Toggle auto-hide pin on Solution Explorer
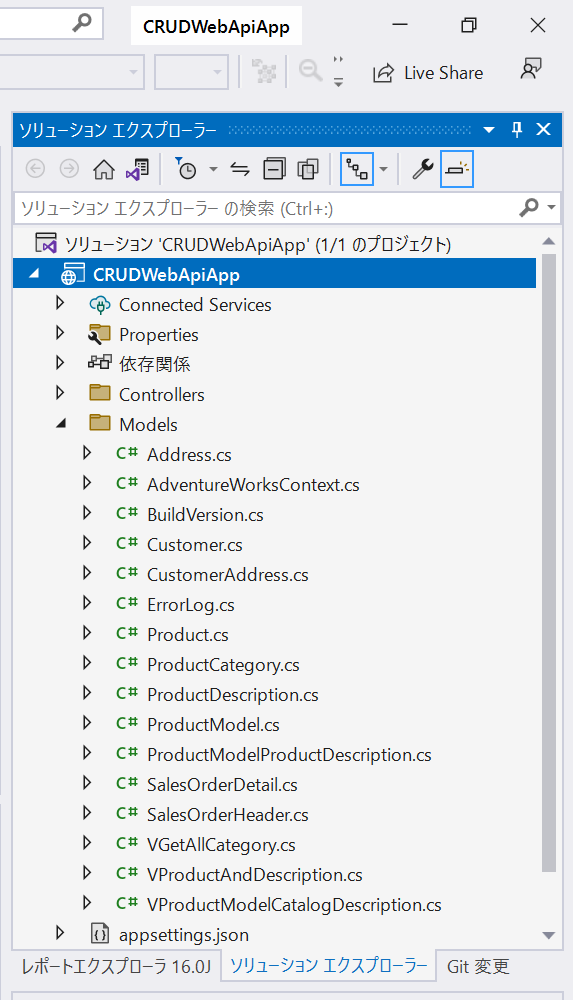The height and width of the screenshot is (1000, 573). pyautogui.click(x=517, y=129)
